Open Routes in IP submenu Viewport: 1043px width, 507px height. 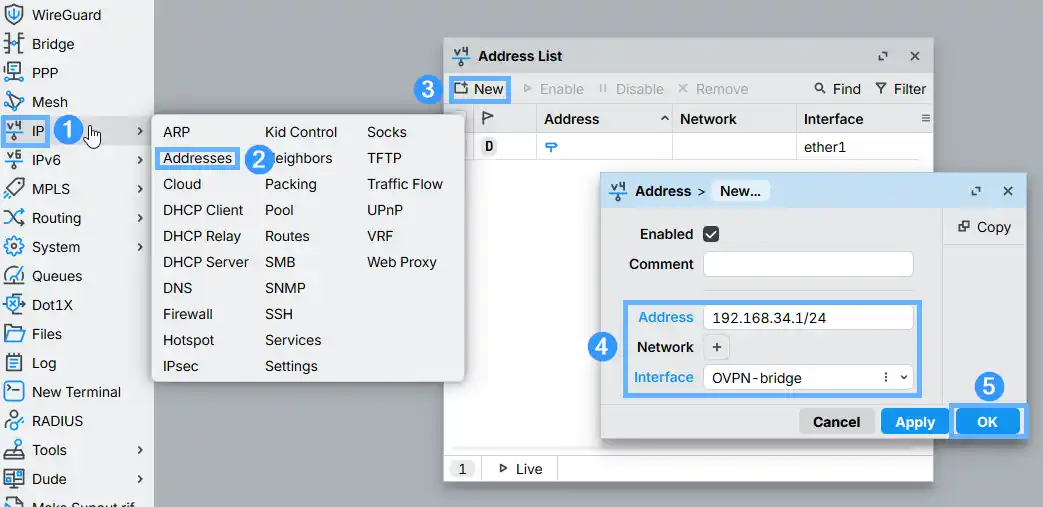pos(287,236)
